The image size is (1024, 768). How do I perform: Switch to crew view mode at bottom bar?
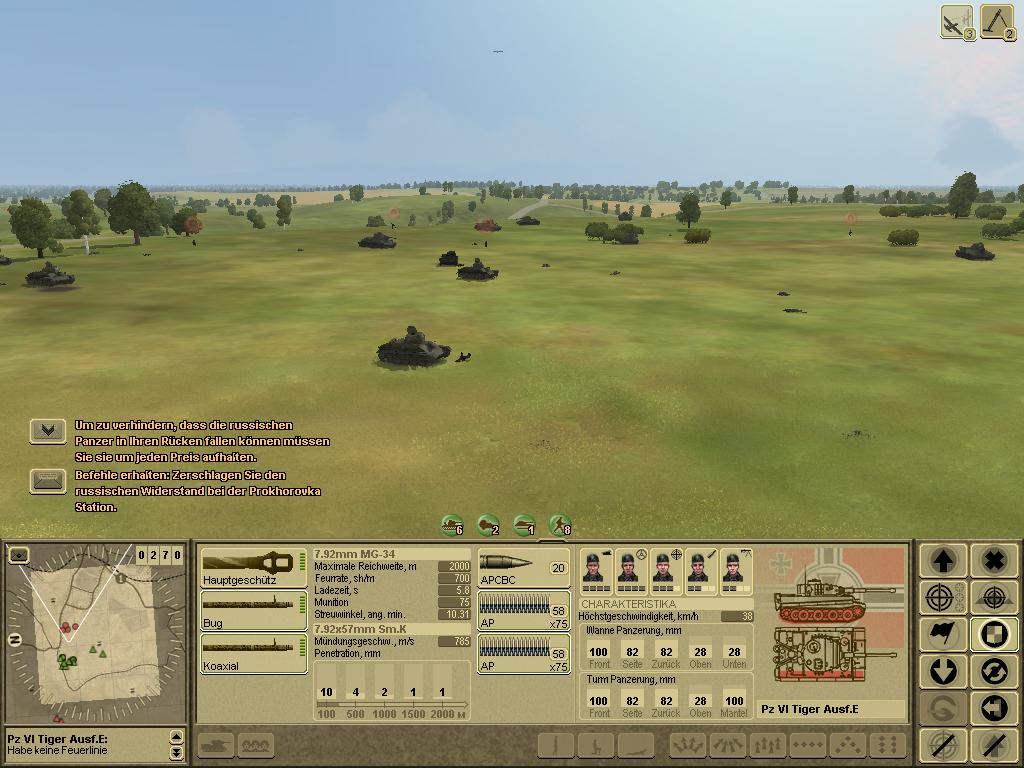click(255, 745)
